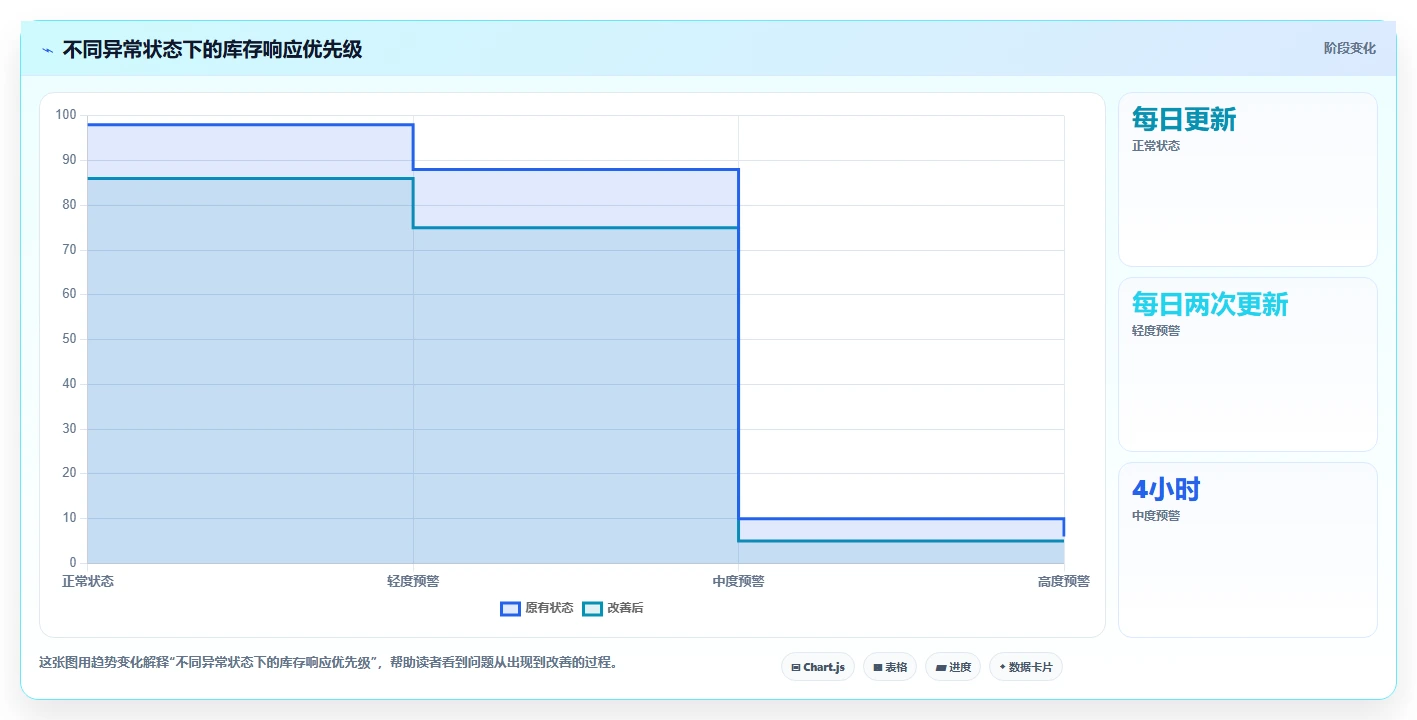Click the 正常状态 x-axis label
This screenshot has width=1417, height=720.
tap(88, 581)
